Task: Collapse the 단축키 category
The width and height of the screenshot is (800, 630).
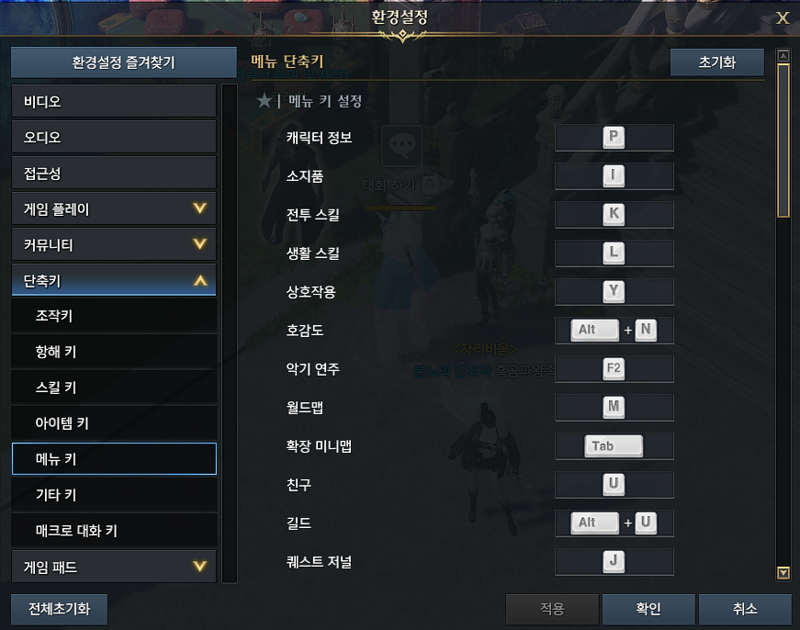Action: 114,280
